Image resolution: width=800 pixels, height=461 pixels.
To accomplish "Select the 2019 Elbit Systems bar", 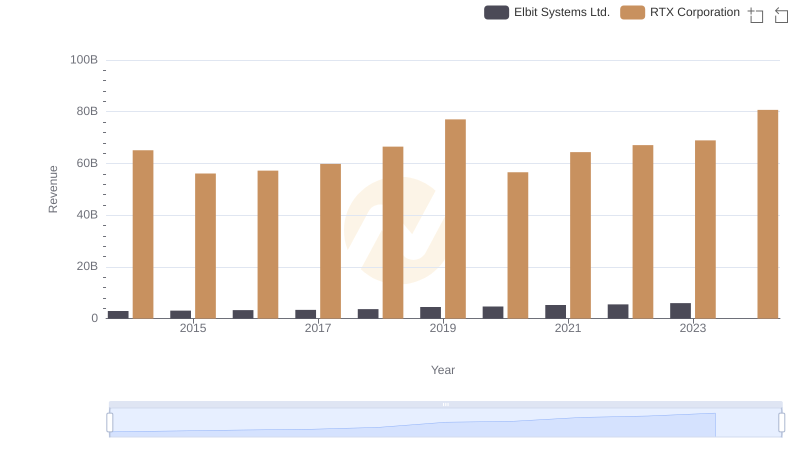I will point(431,313).
